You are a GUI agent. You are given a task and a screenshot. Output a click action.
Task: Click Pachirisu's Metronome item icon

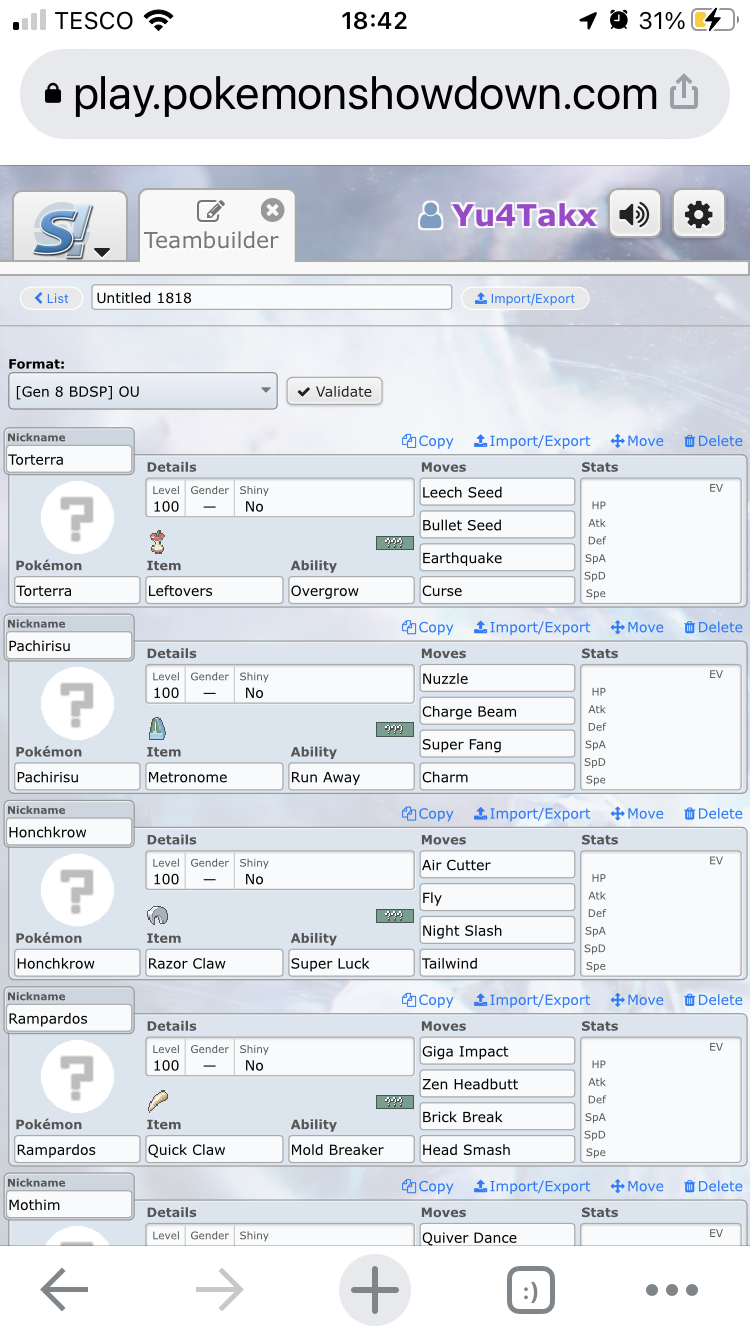coord(157,729)
